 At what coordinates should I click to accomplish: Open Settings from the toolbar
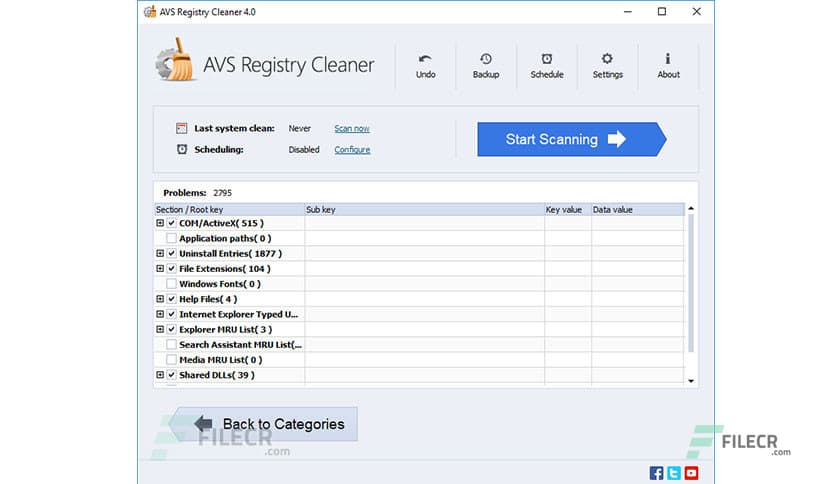[x=607, y=66]
